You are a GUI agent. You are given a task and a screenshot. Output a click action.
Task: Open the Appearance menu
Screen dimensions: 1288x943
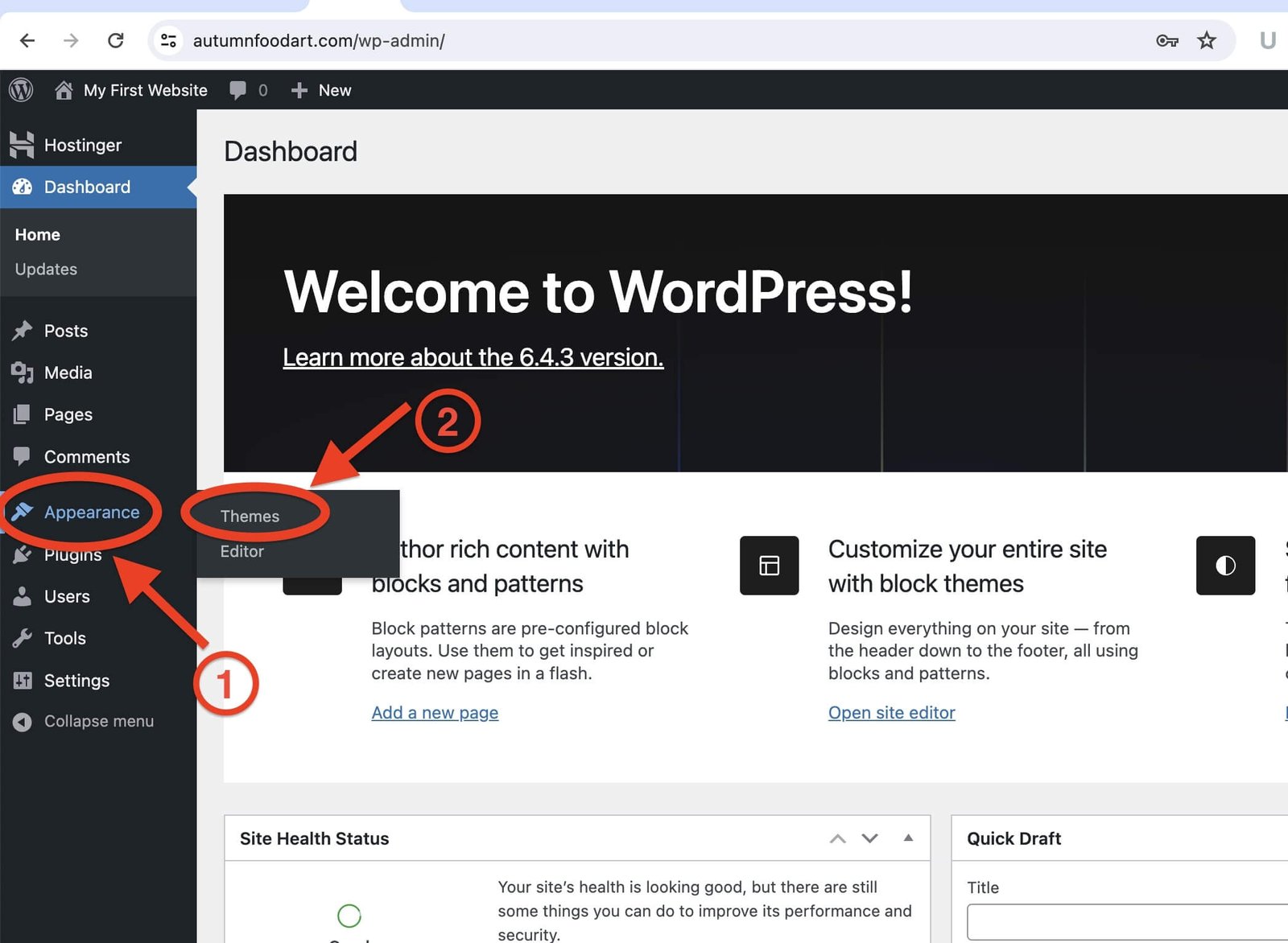click(x=92, y=512)
